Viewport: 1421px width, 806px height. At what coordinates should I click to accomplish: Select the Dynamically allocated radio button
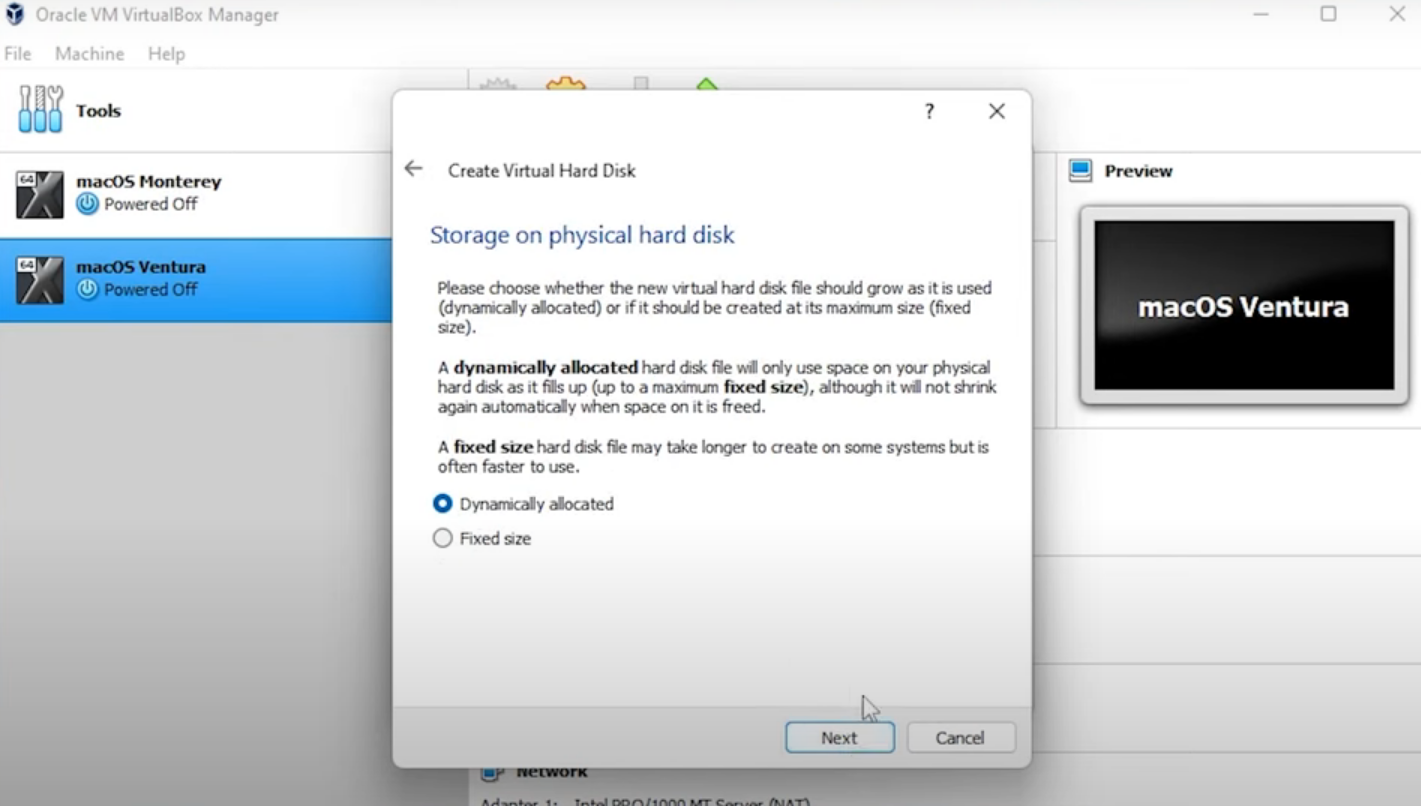pos(442,504)
